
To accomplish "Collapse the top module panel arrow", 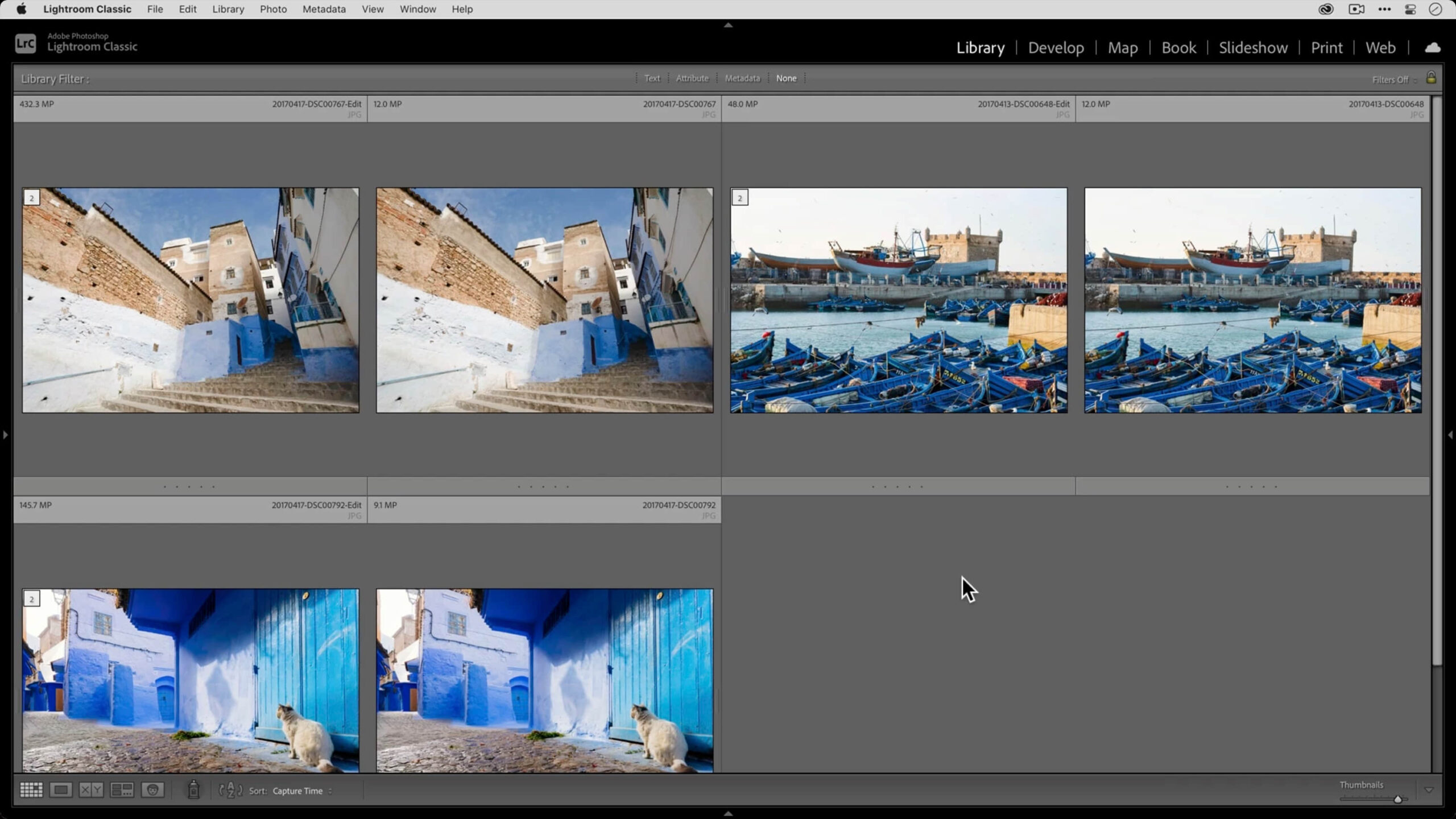I will point(728,25).
